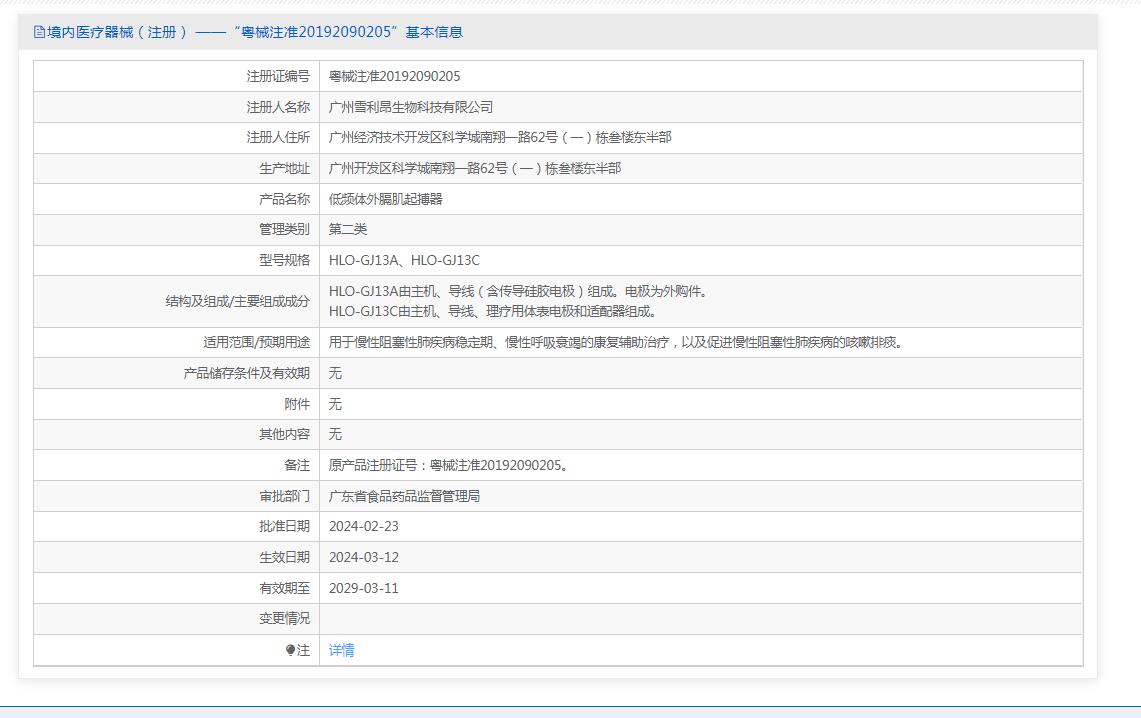Select product name 低频体外膈肌起搏器
The image size is (1141, 718).
click(385, 199)
